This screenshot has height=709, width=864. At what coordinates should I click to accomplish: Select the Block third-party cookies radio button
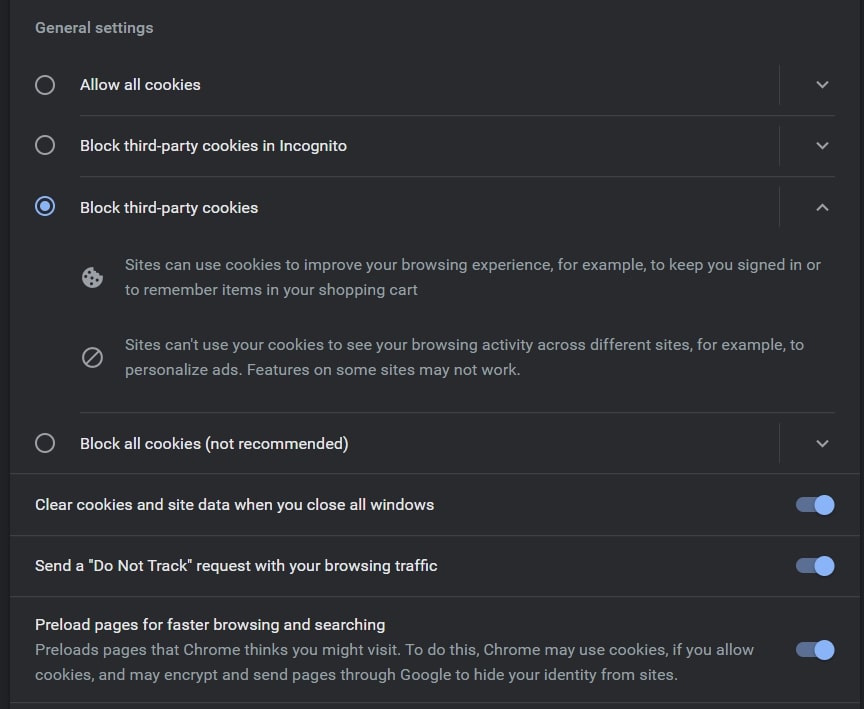[45, 207]
